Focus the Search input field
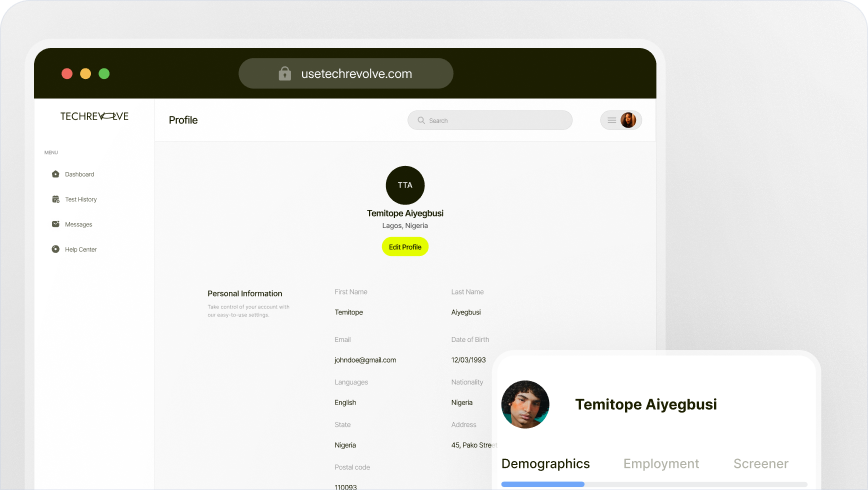Image resolution: width=868 pixels, height=490 pixels. [x=490, y=120]
